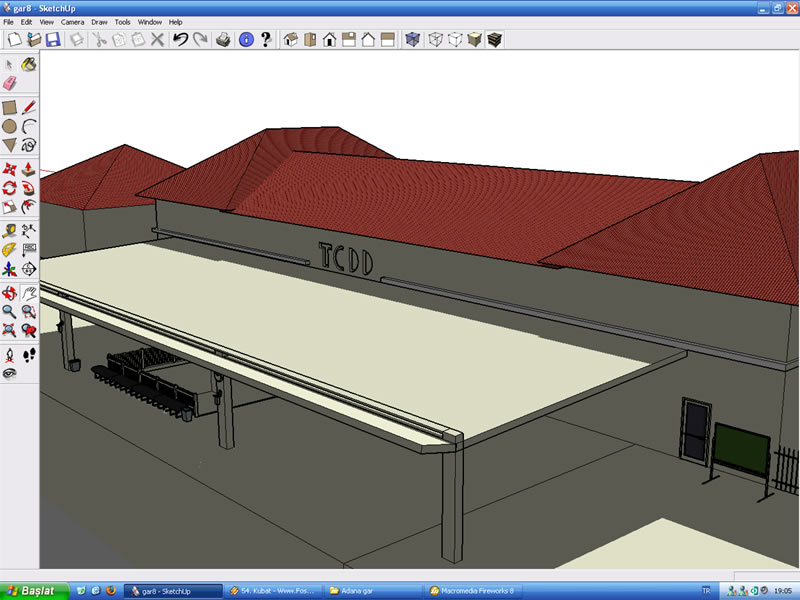Choose the Circle drawing tool

[9, 126]
